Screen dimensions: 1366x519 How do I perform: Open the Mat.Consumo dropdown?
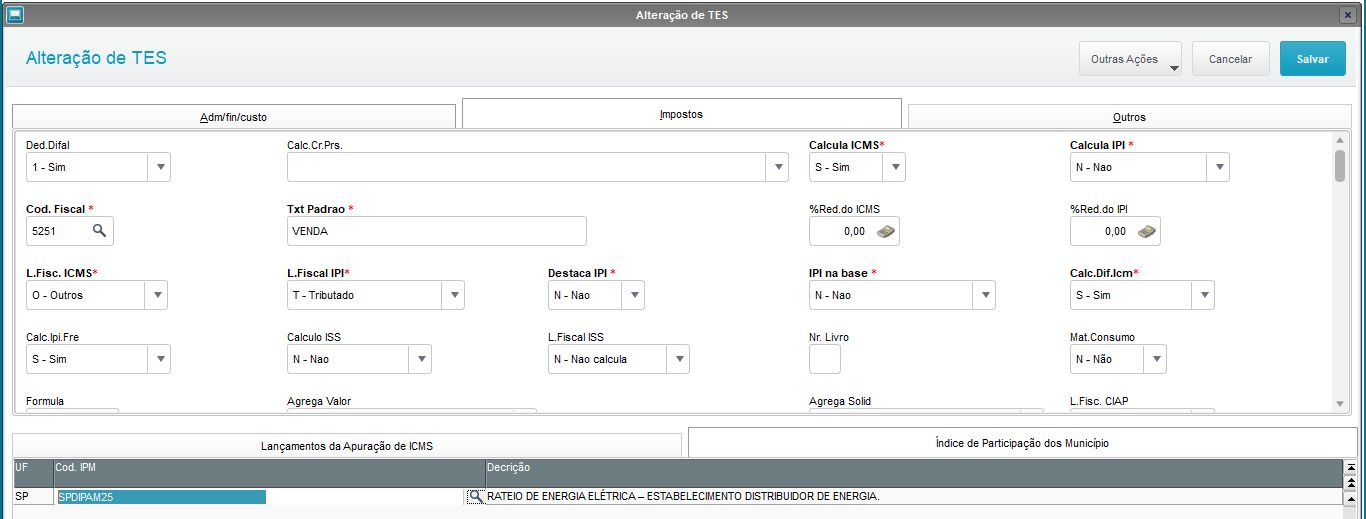click(1155, 359)
